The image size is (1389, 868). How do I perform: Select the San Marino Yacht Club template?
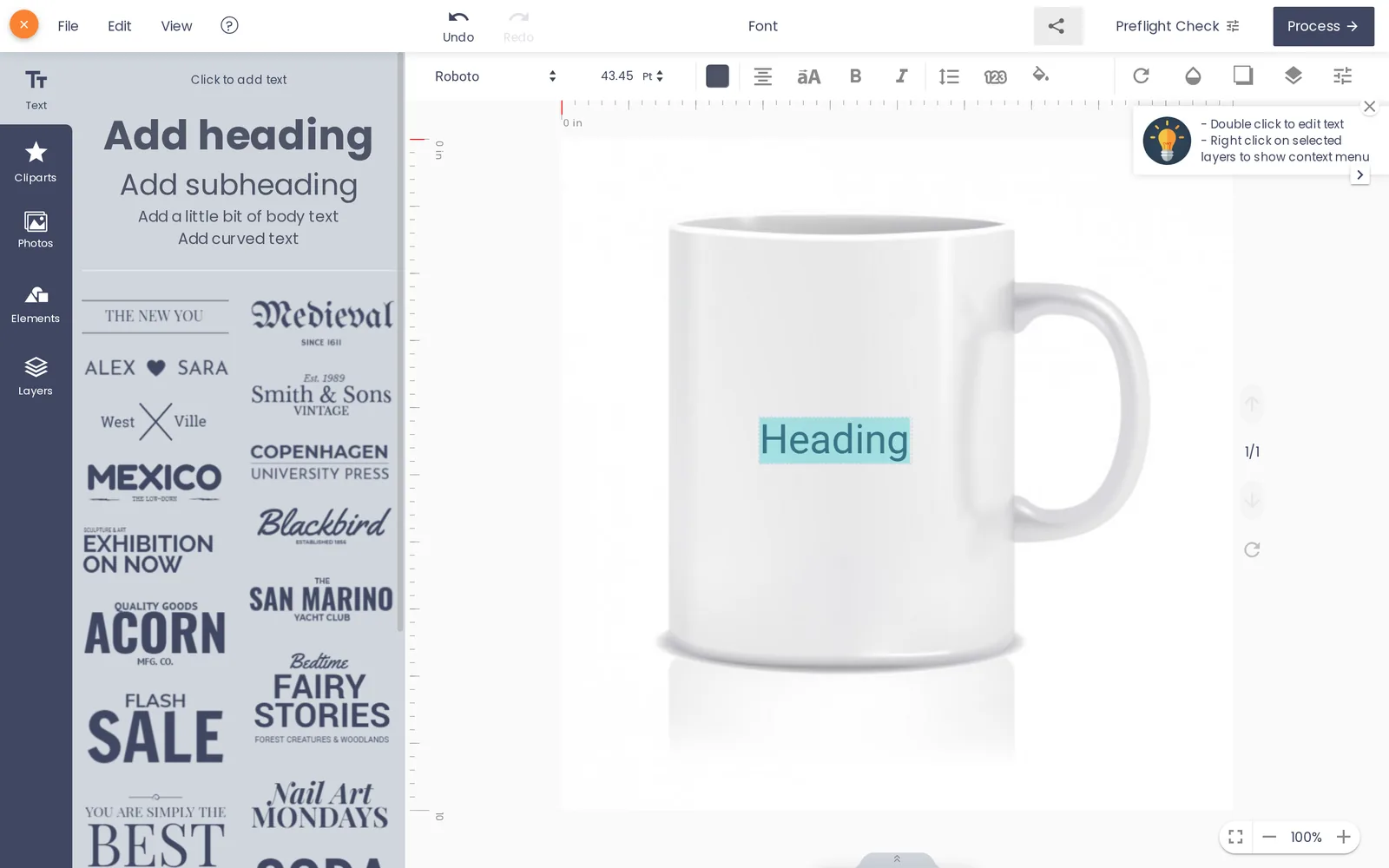click(321, 599)
